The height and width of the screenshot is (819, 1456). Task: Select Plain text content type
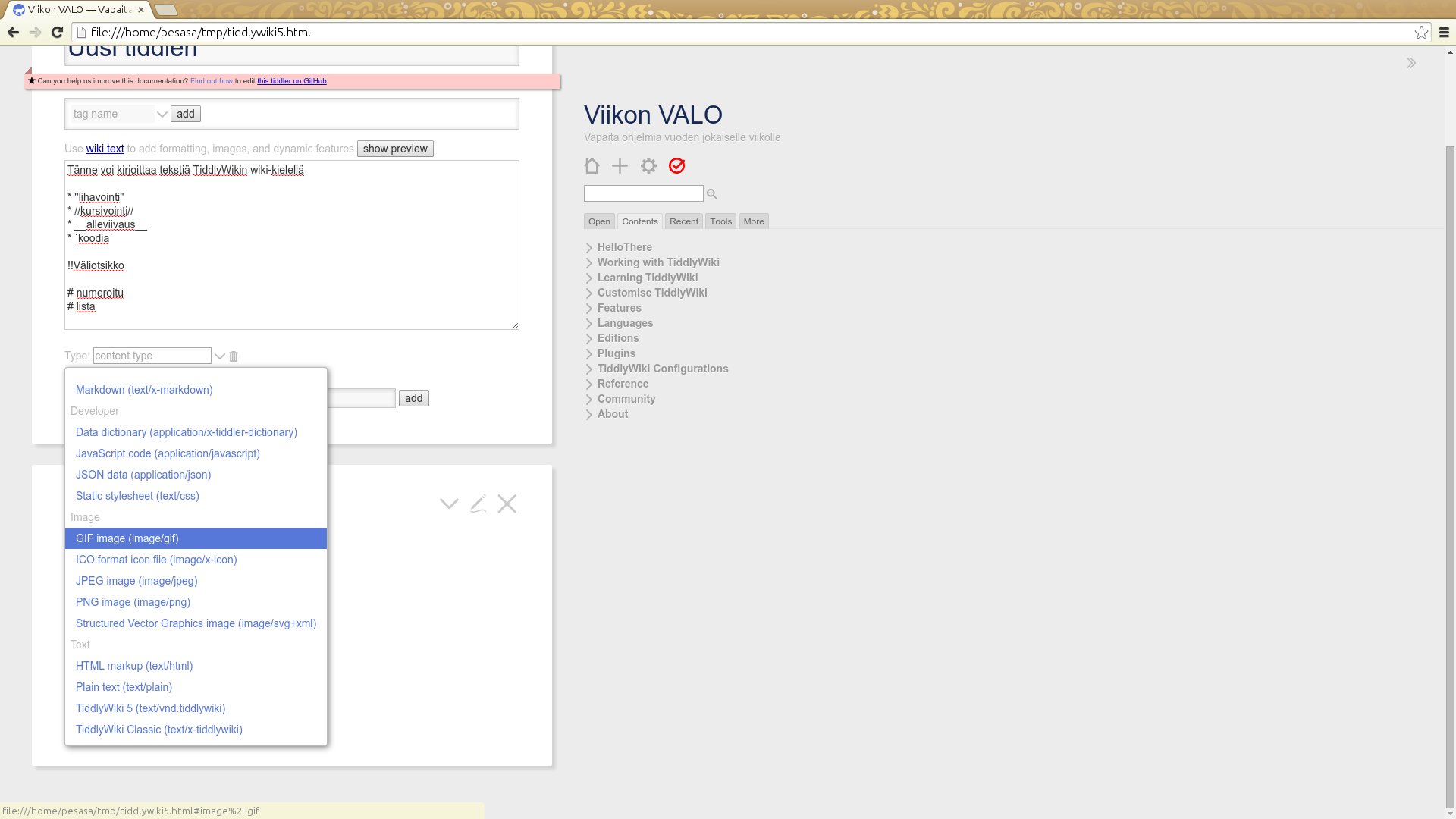click(x=196, y=687)
